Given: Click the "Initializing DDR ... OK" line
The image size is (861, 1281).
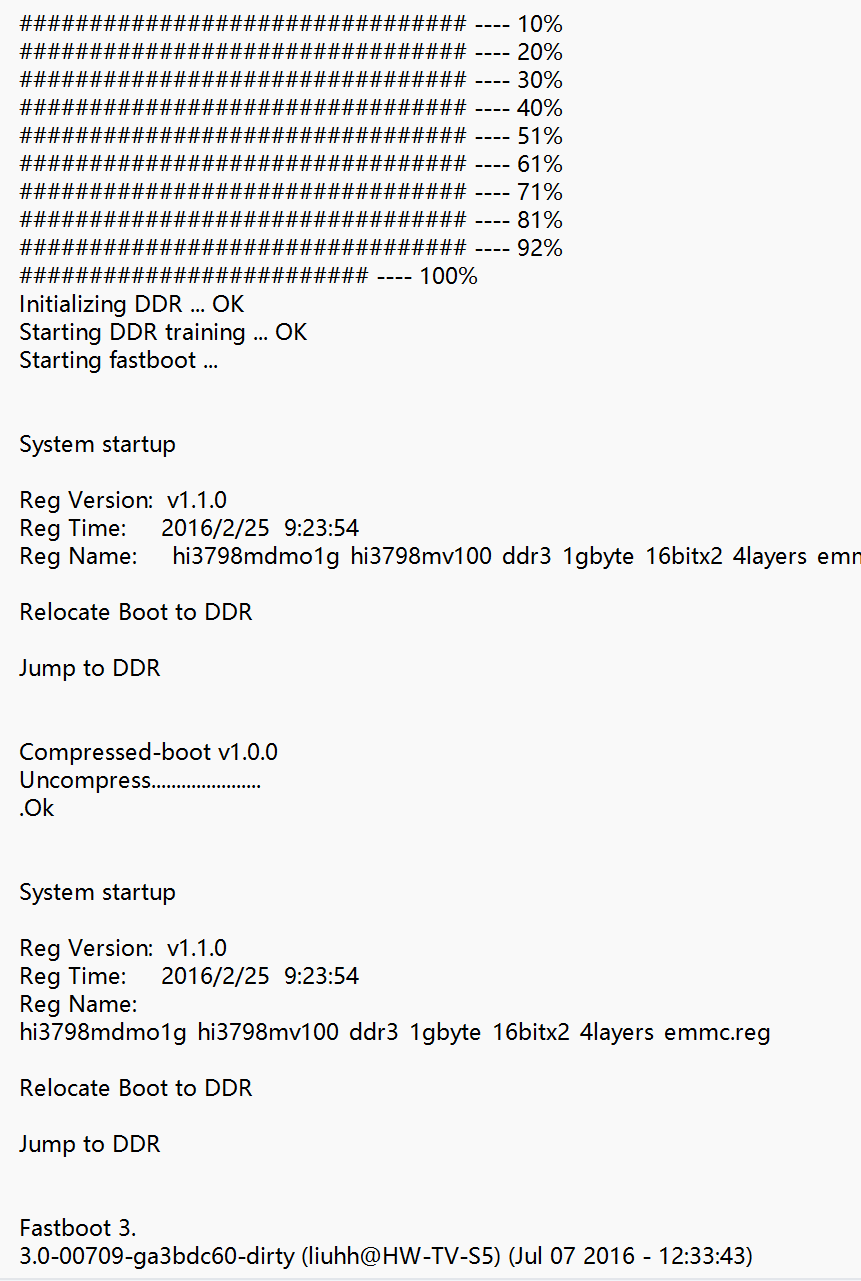Looking at the screenshot, I should click(x=131, y=304).
